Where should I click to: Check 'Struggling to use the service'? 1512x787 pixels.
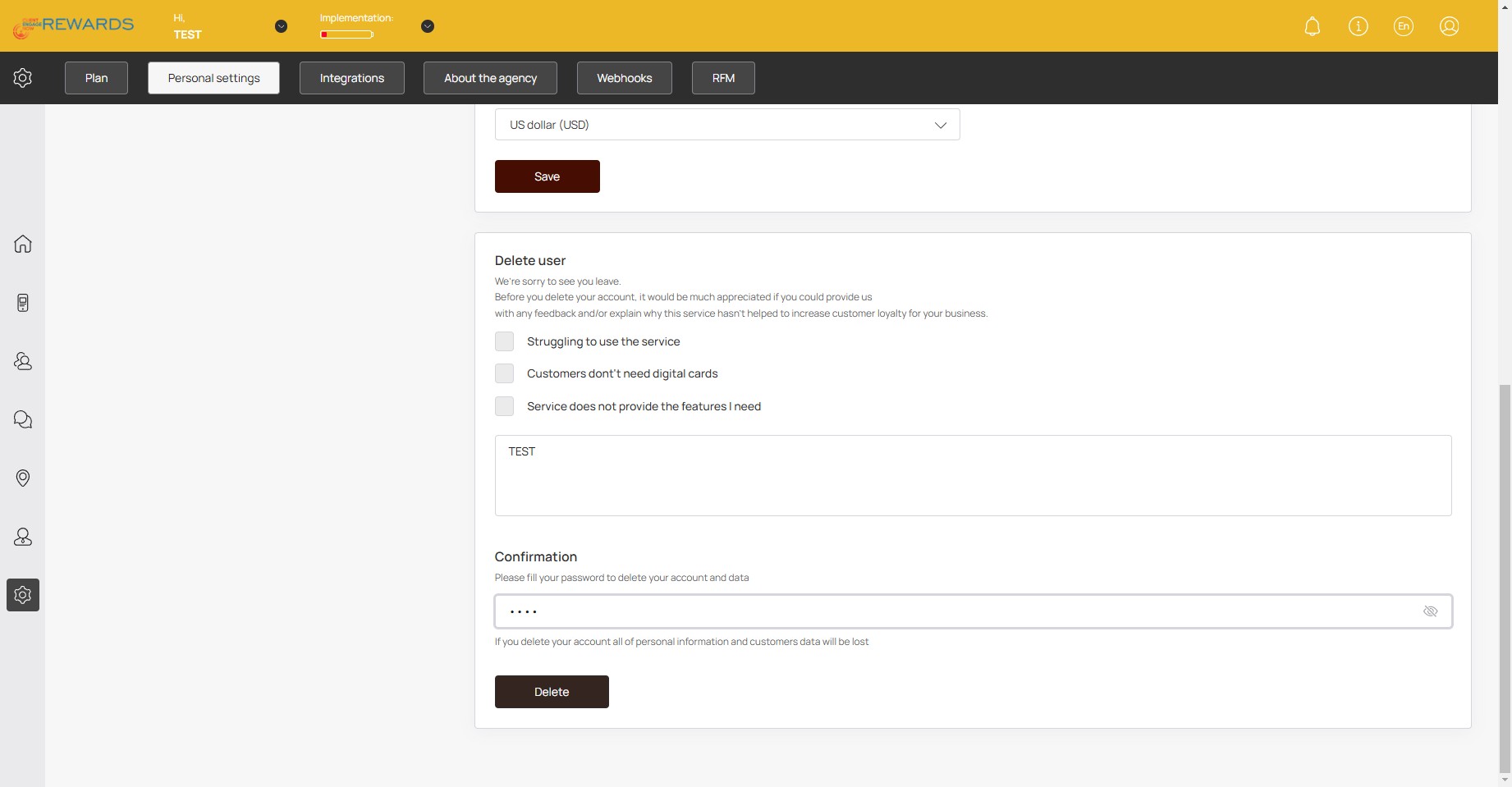pos(504,341)
